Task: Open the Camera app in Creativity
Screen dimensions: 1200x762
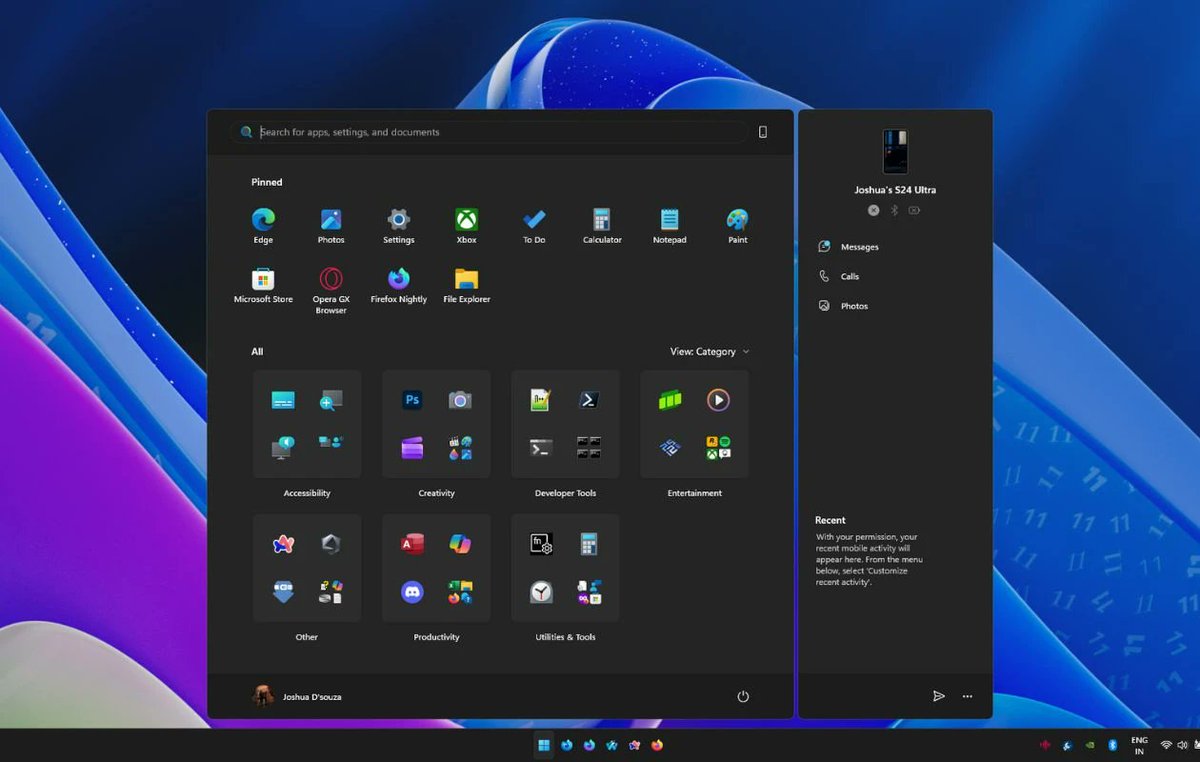Action: [x=460, y=400]
